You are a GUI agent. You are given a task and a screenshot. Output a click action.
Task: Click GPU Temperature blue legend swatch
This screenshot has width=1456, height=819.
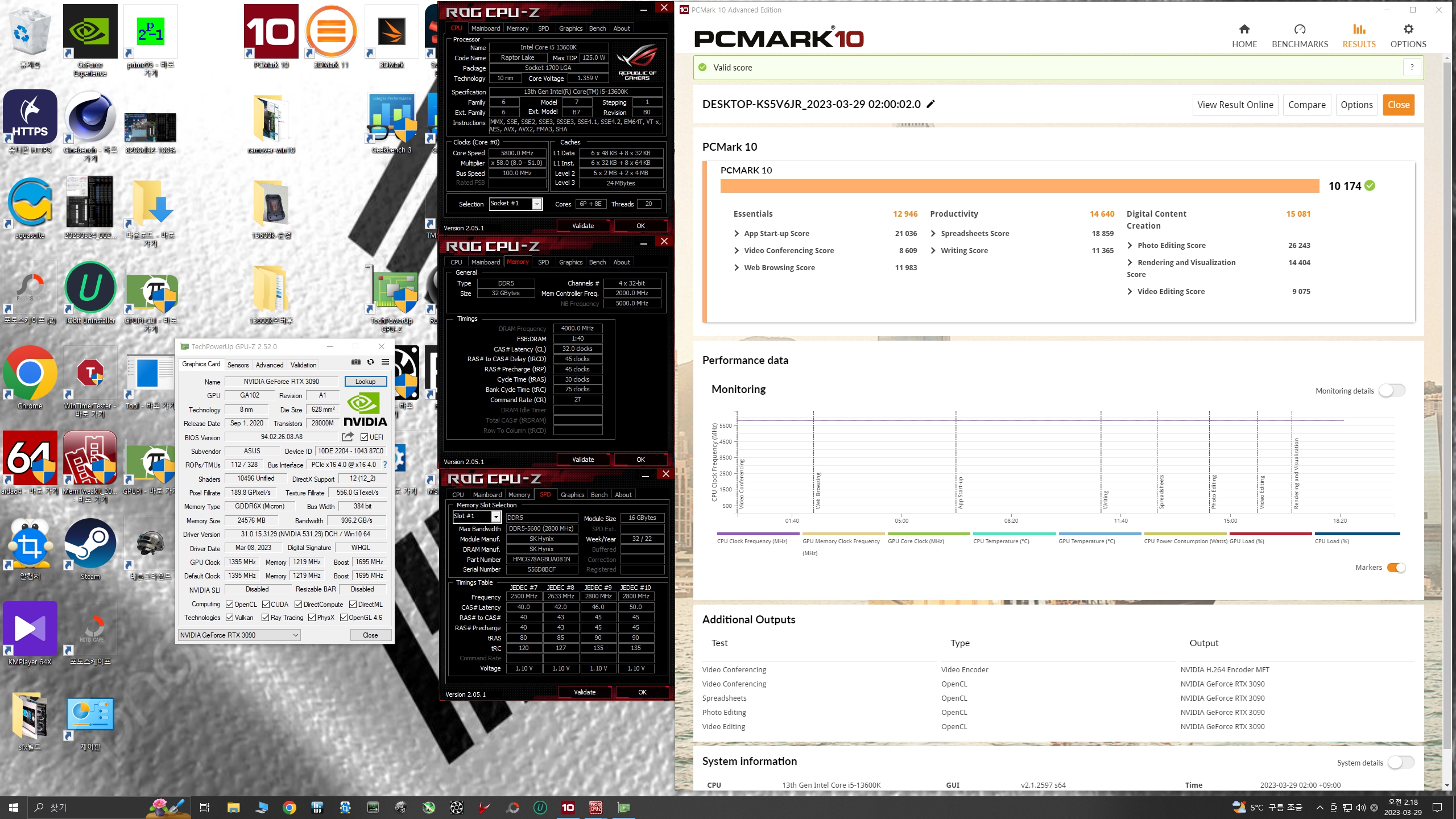point(1099,533)
